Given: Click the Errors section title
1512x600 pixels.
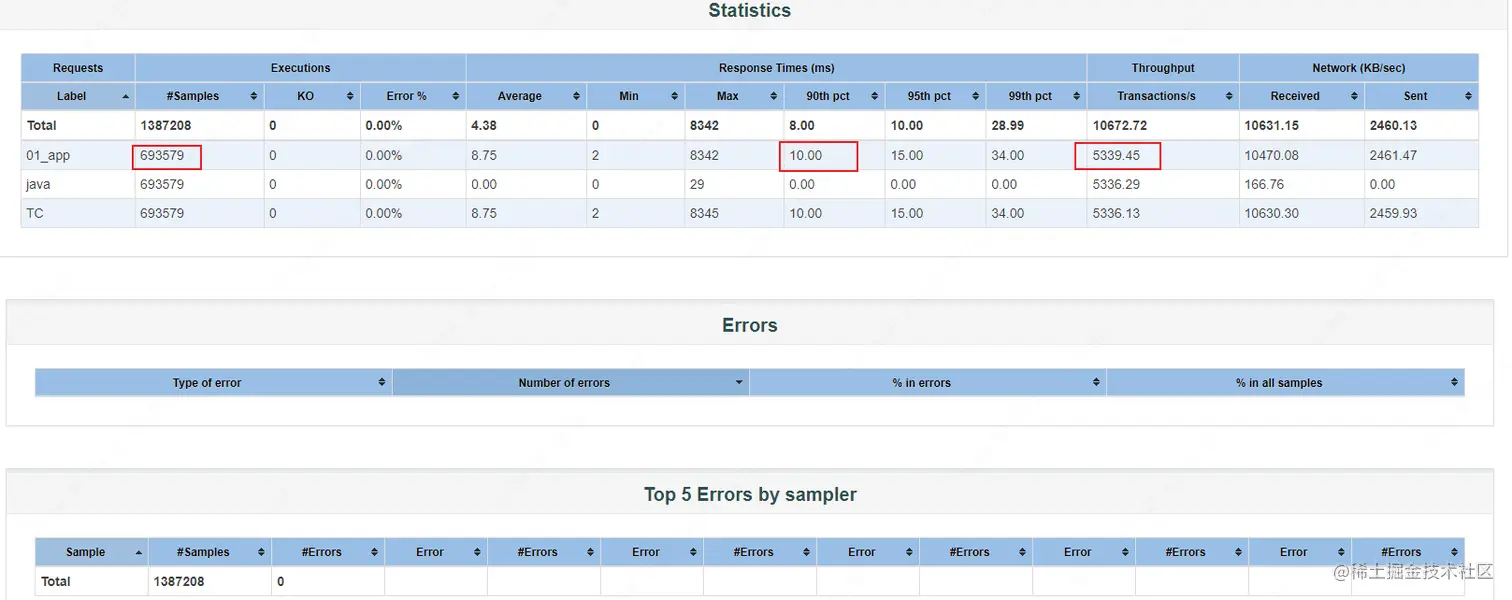Looking at the screenshot, I should [x=750, y=325].
